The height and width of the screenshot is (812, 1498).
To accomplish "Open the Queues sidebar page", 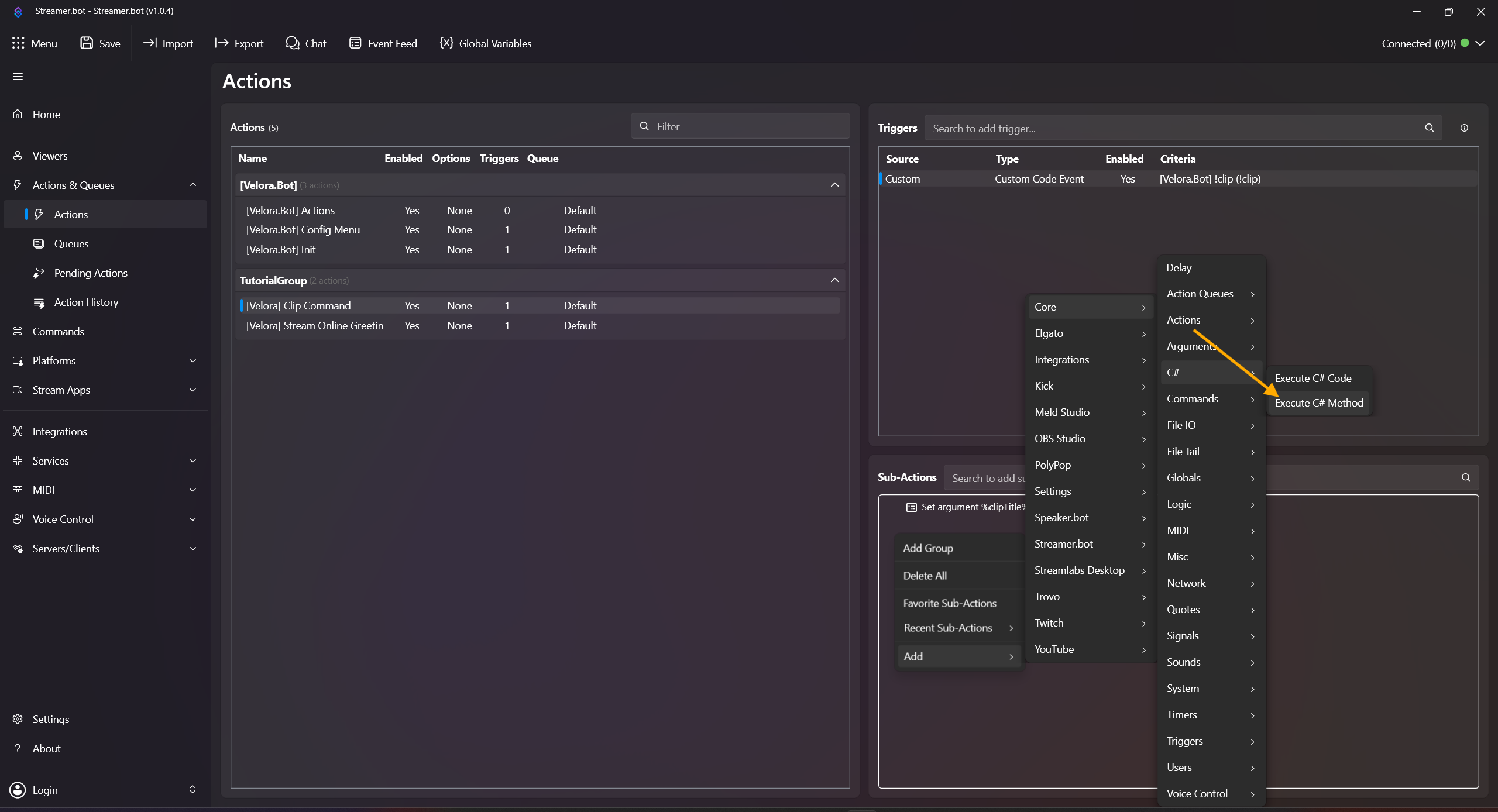I will [71, 244].
